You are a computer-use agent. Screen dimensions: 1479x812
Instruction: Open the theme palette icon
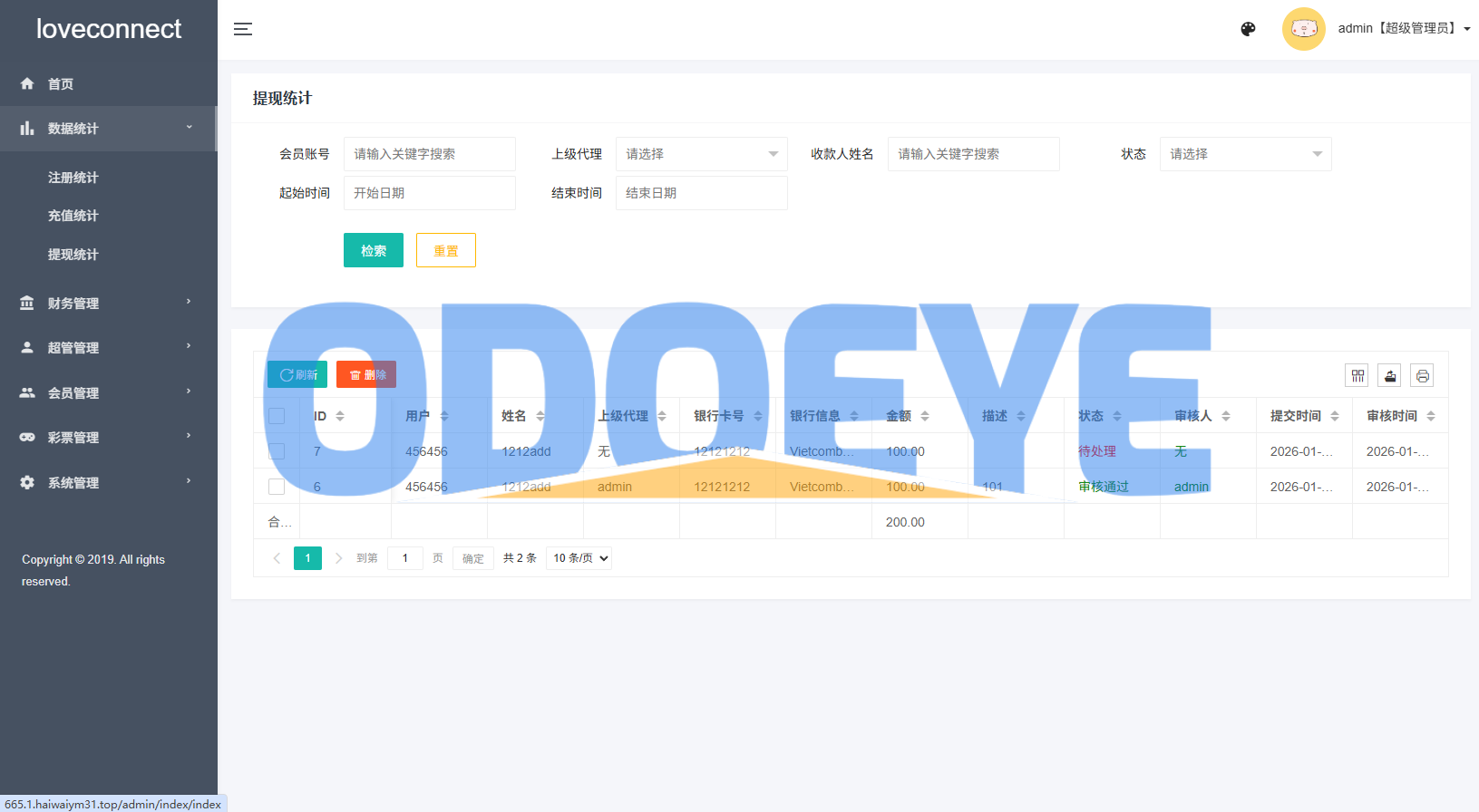pos(1248,29)
